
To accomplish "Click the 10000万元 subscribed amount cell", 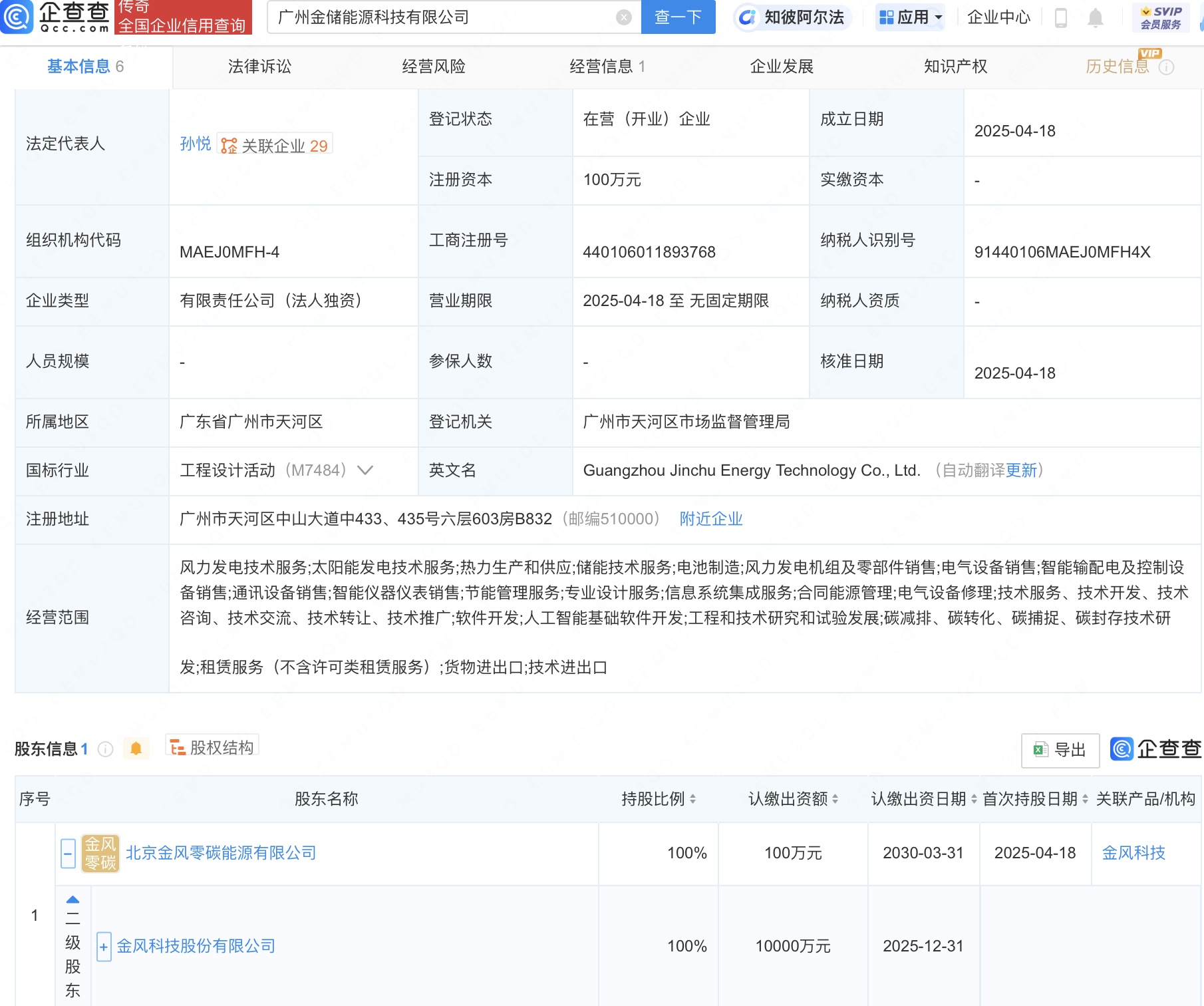I will tap(793, 946).
